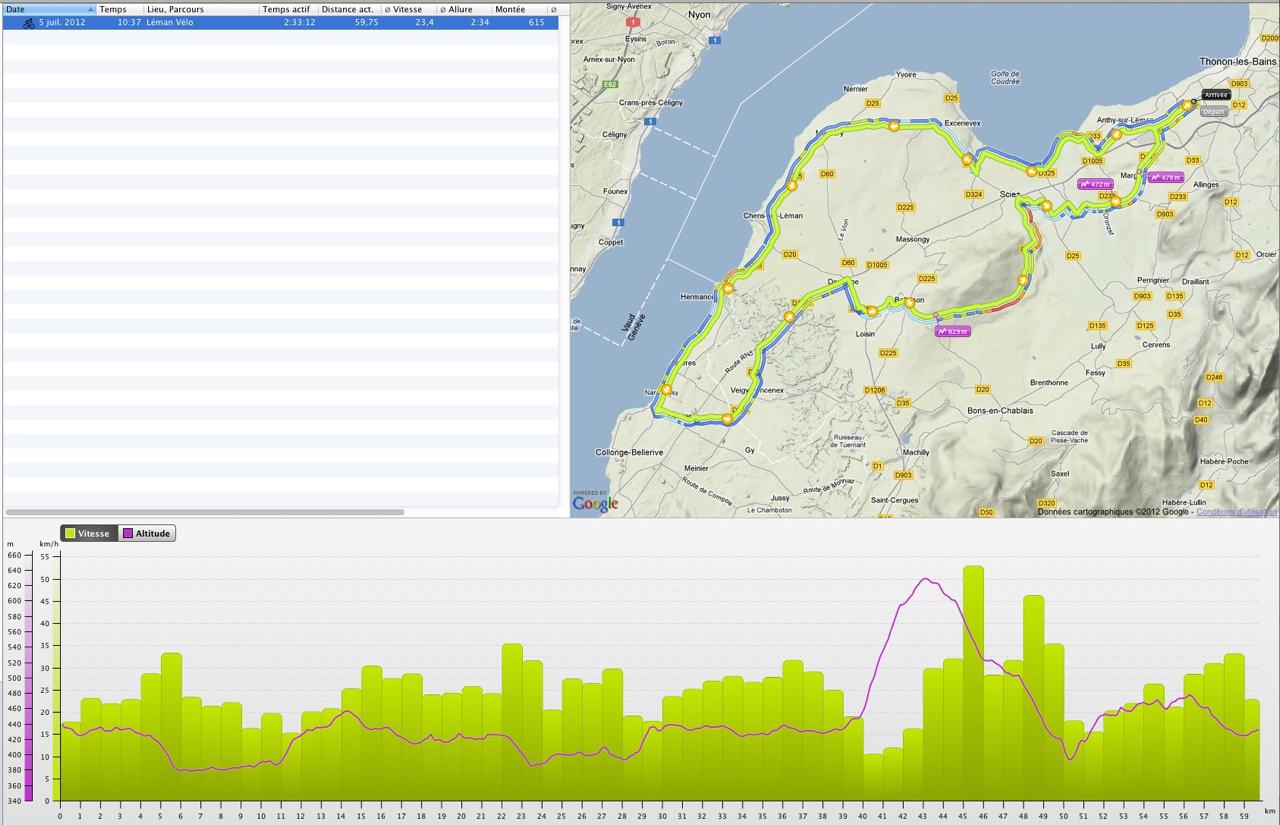The height and width of the screenshot is (825, 1280).
Task: Click the cyclist icon in the activity row
Action: (x=28, y=23)
